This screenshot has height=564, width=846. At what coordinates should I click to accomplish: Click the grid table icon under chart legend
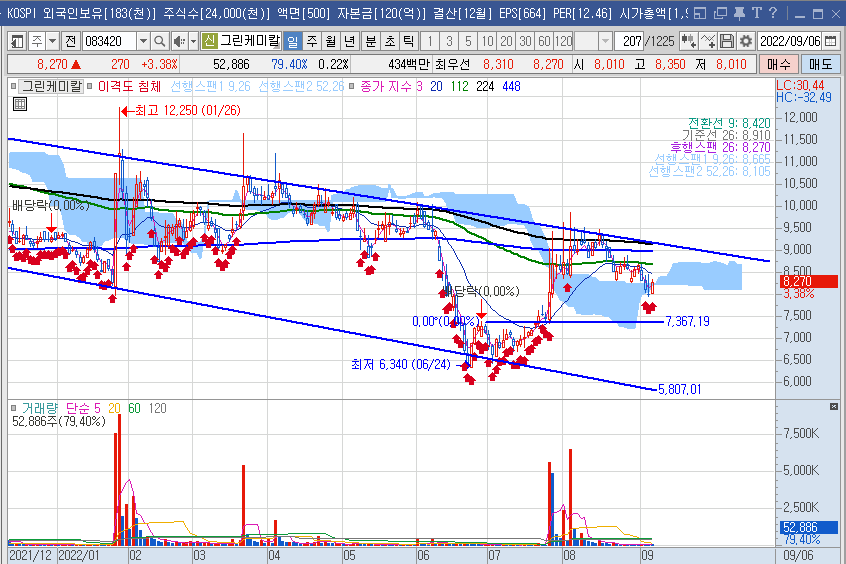[20, 104]
